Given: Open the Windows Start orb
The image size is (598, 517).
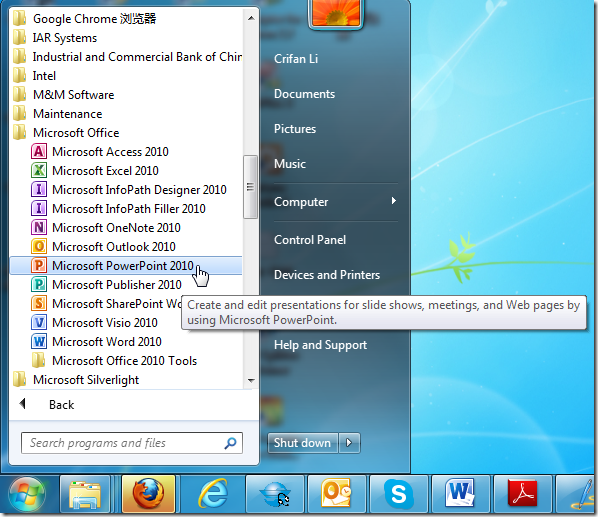Looking at the screenshot, I should point(27,495).
